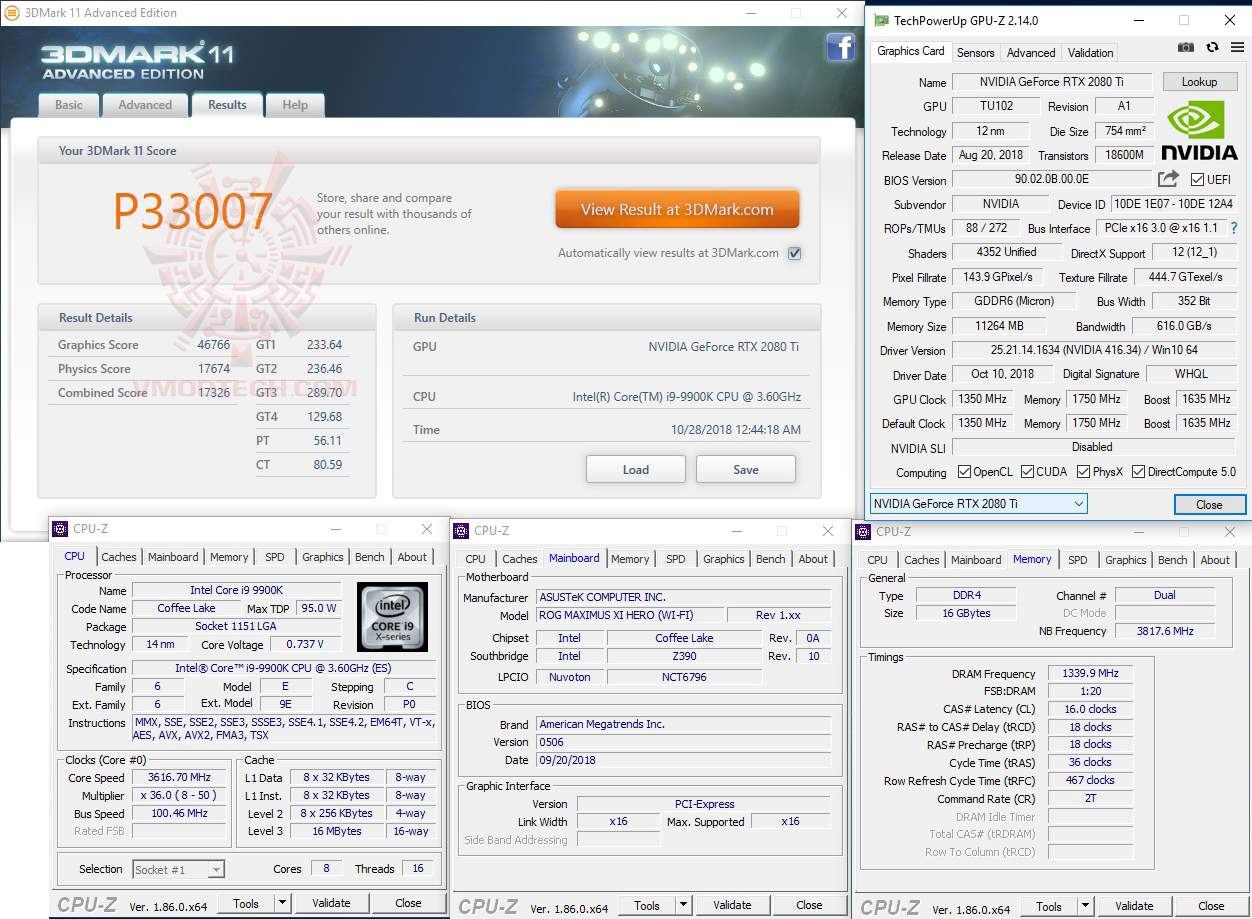Toggle the DirectCompute 5.0 checkbox
1252x919 pixels.
coord(1138,472)
